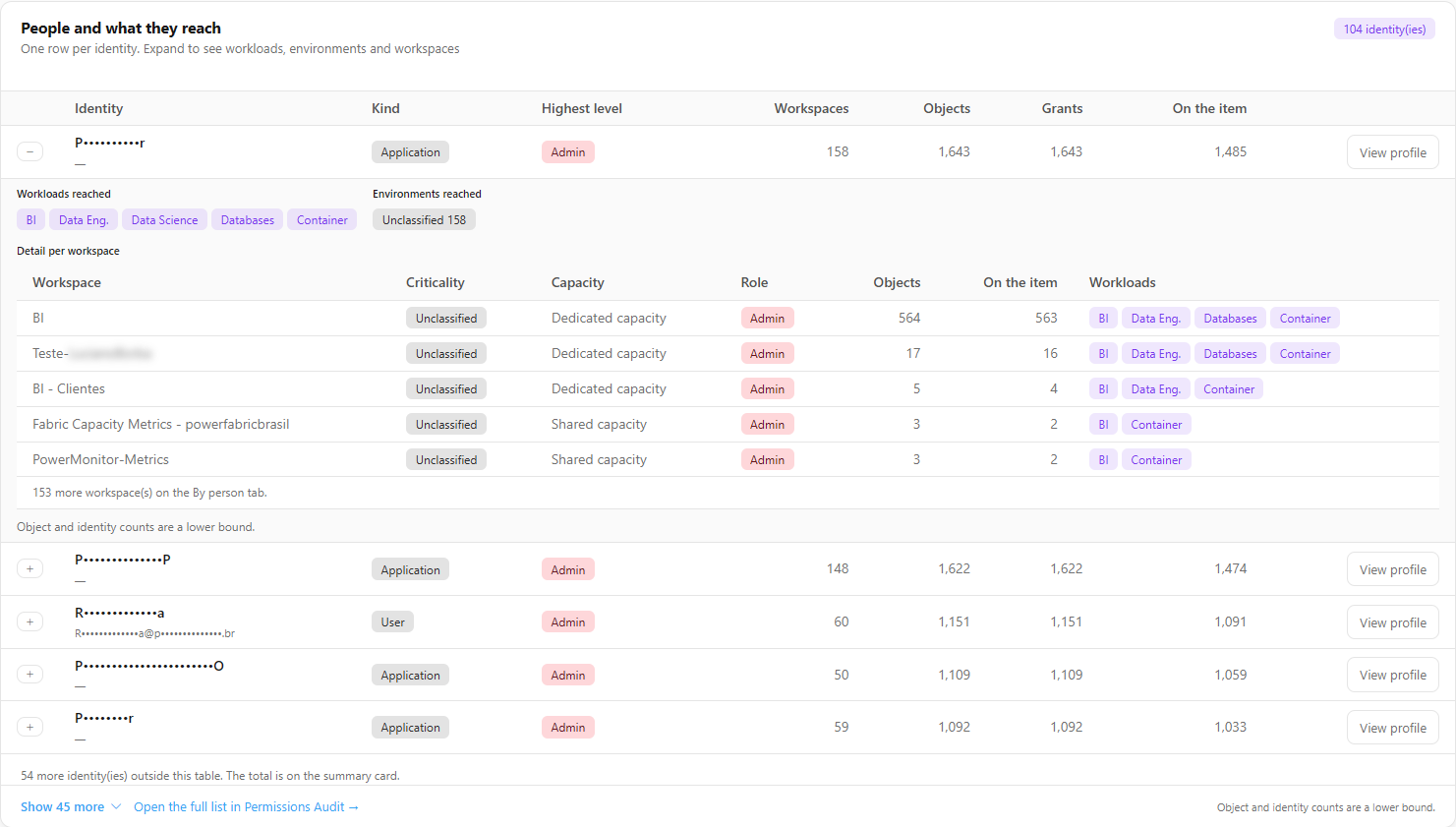Sort by the Highest level column header

point(582,108)
